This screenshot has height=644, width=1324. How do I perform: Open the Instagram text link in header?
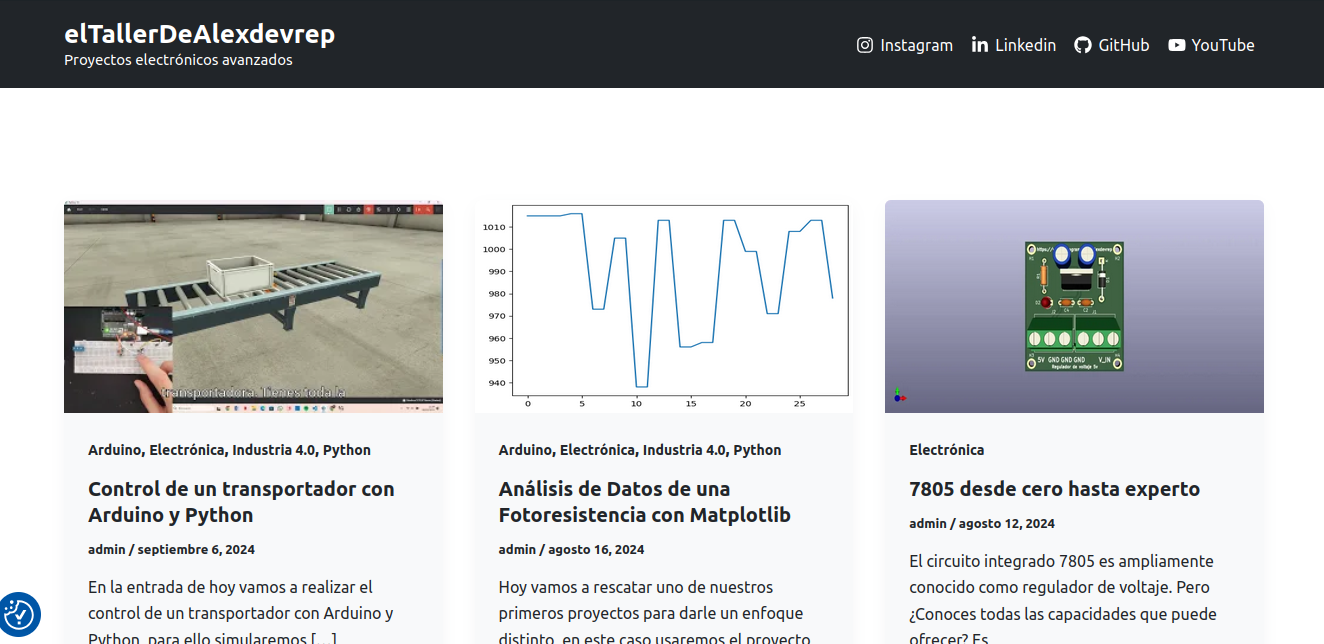[x=916, y=45]
